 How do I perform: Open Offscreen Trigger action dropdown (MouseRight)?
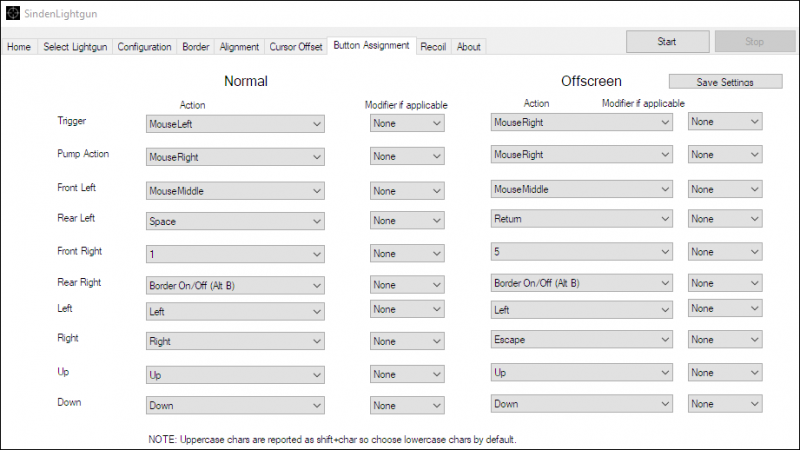[582, 122]
